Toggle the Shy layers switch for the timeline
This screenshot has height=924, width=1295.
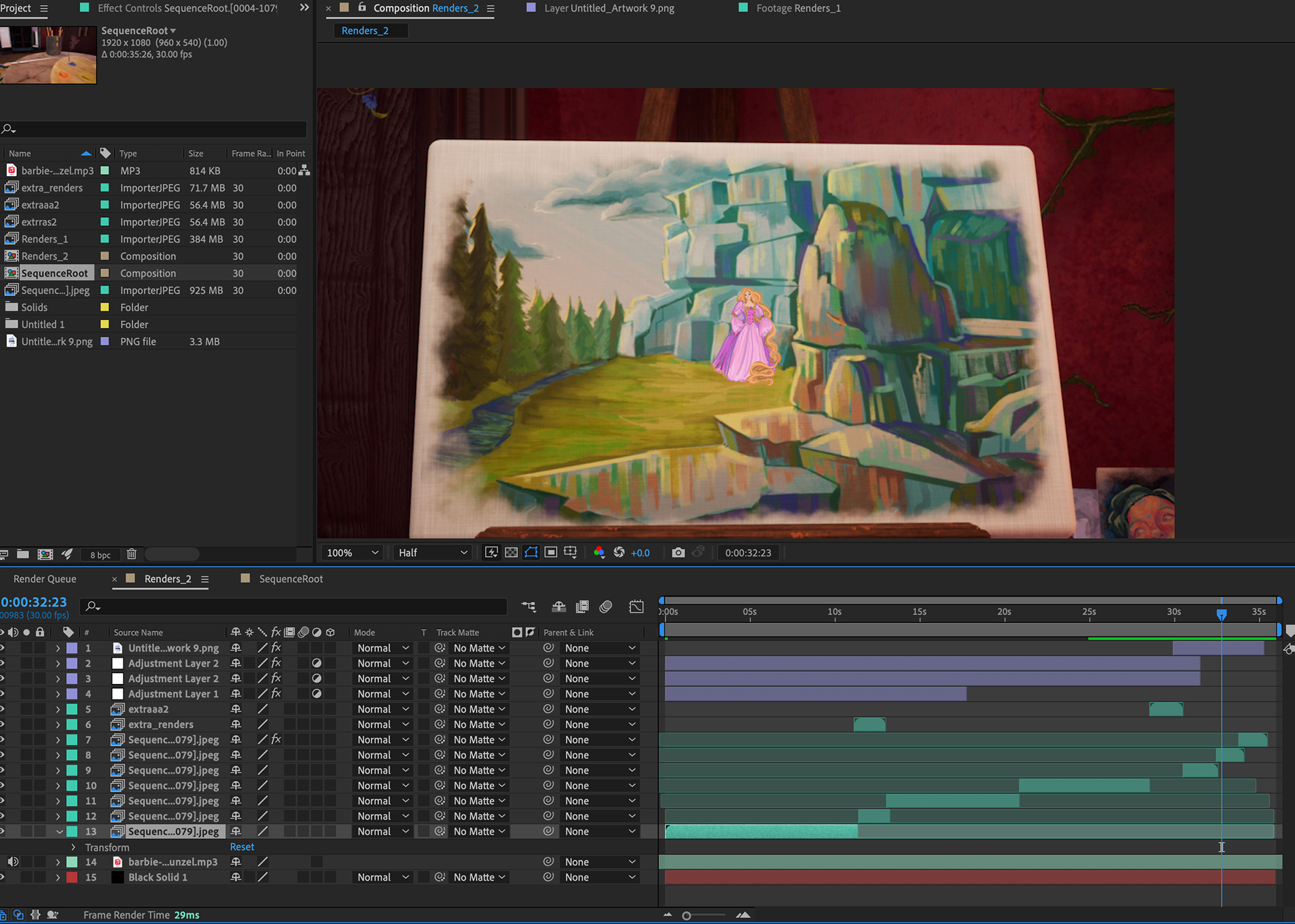pyautogui.click(x=558, y=606)
